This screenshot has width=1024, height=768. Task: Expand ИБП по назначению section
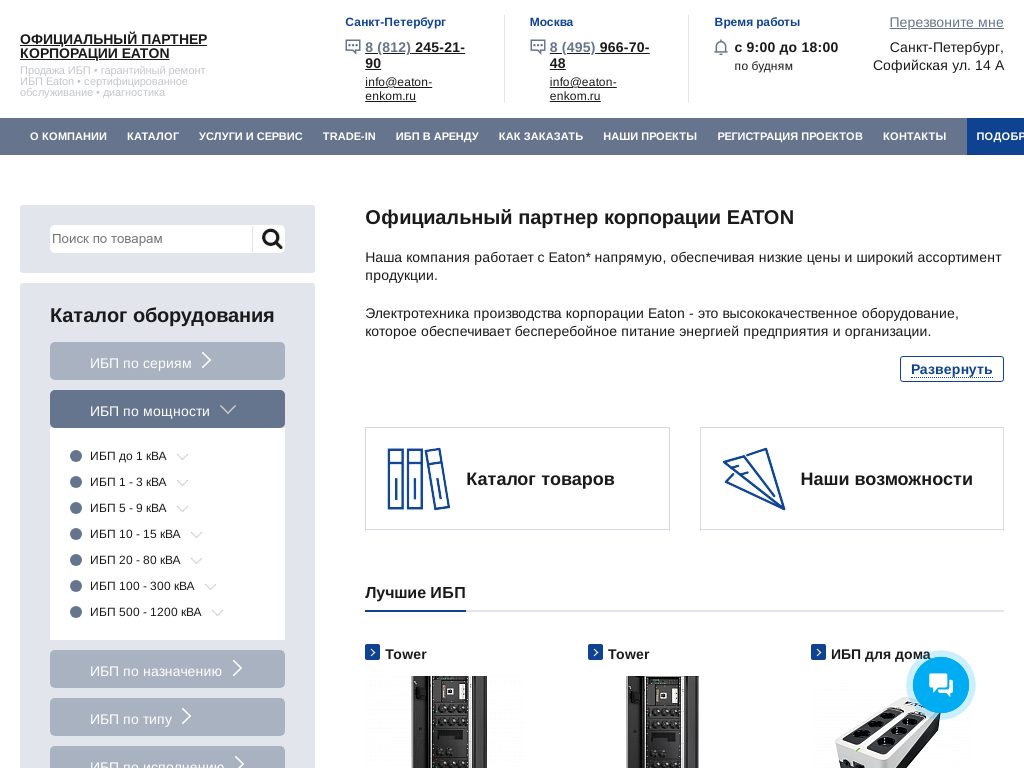pyautogui.click(x=167, y=669)
